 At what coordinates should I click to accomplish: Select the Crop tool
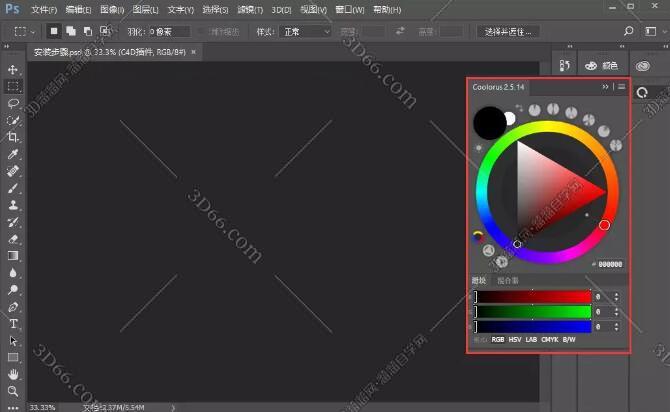(14, 137)
